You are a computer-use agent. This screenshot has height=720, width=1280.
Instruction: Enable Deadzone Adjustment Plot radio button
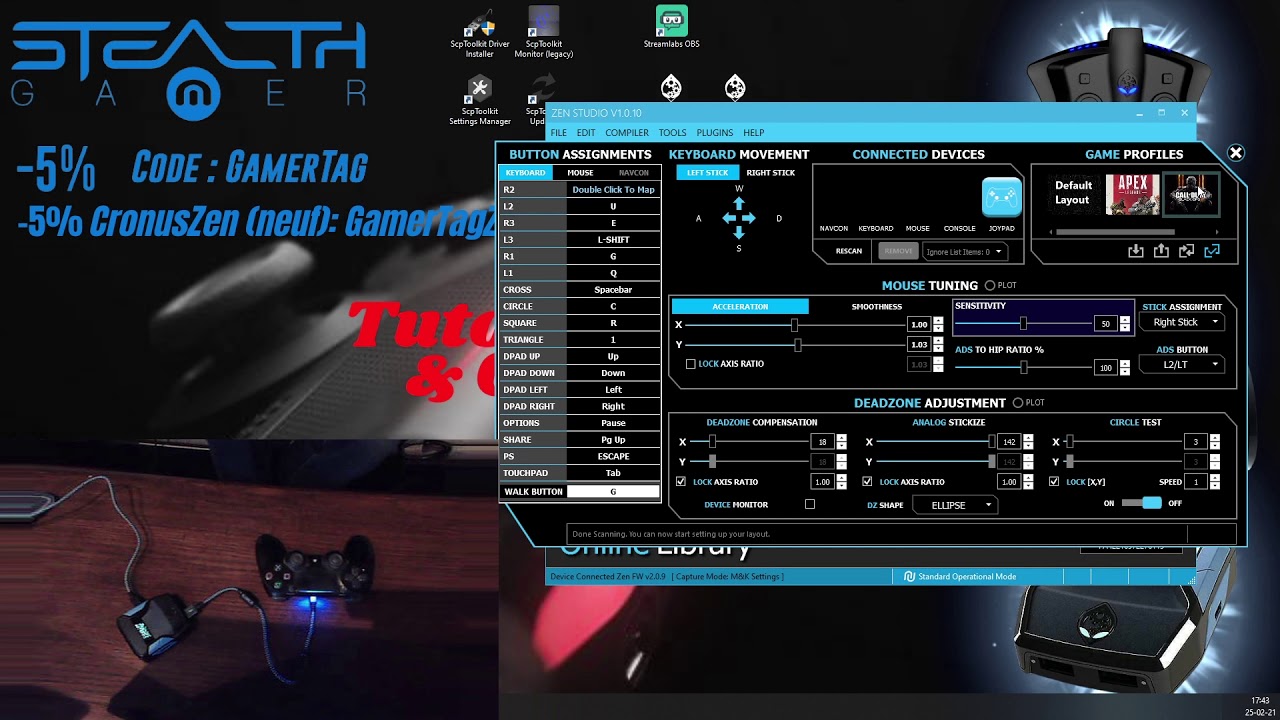[1018, 403]
